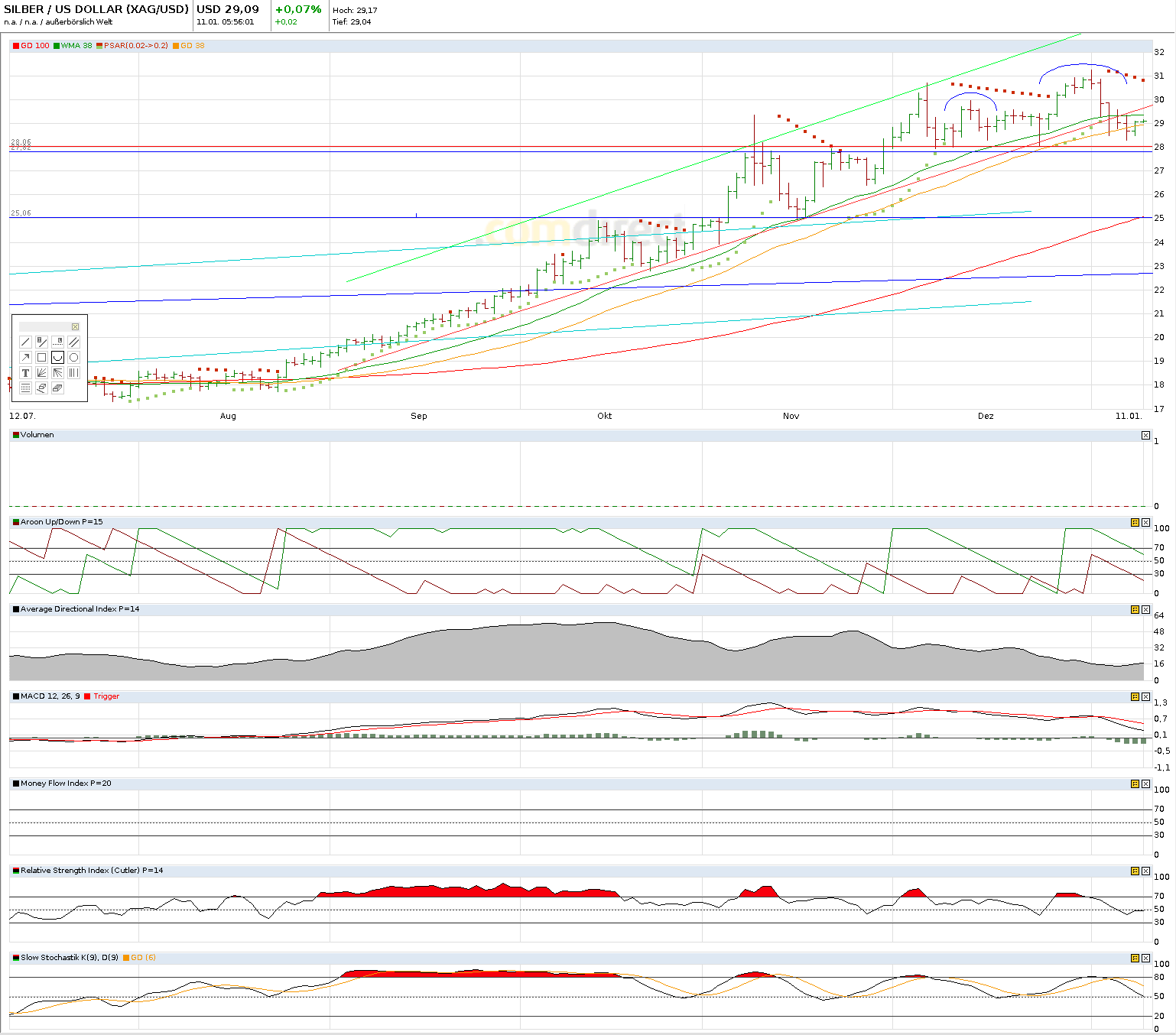Click the GD (6) label in Stochastik panel

click(143, 958)
